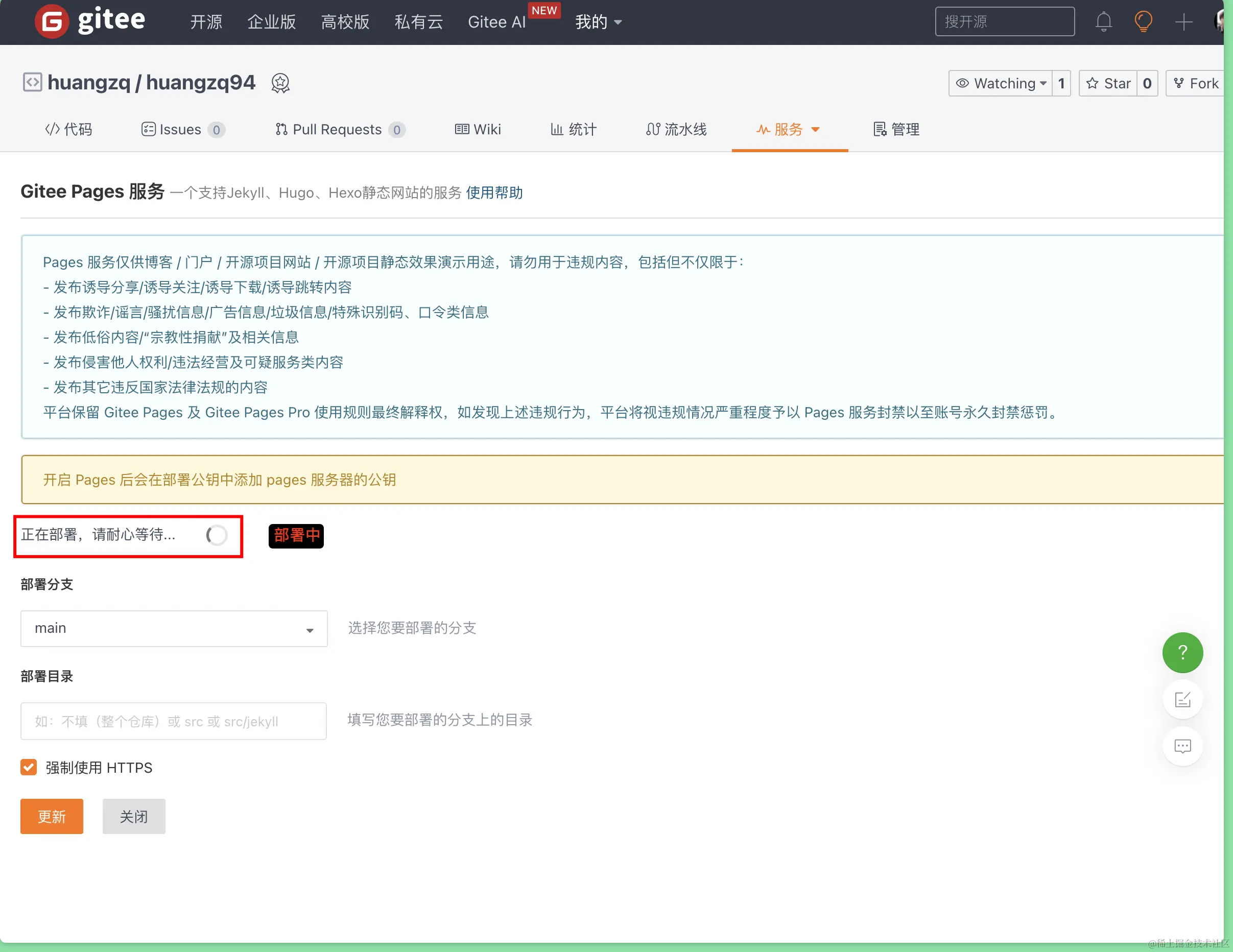Viewport: 1233px width, 952px height.
Task: Click the 填写您要部署的分支上的目录 hint text
Action: tap(440, 720)
